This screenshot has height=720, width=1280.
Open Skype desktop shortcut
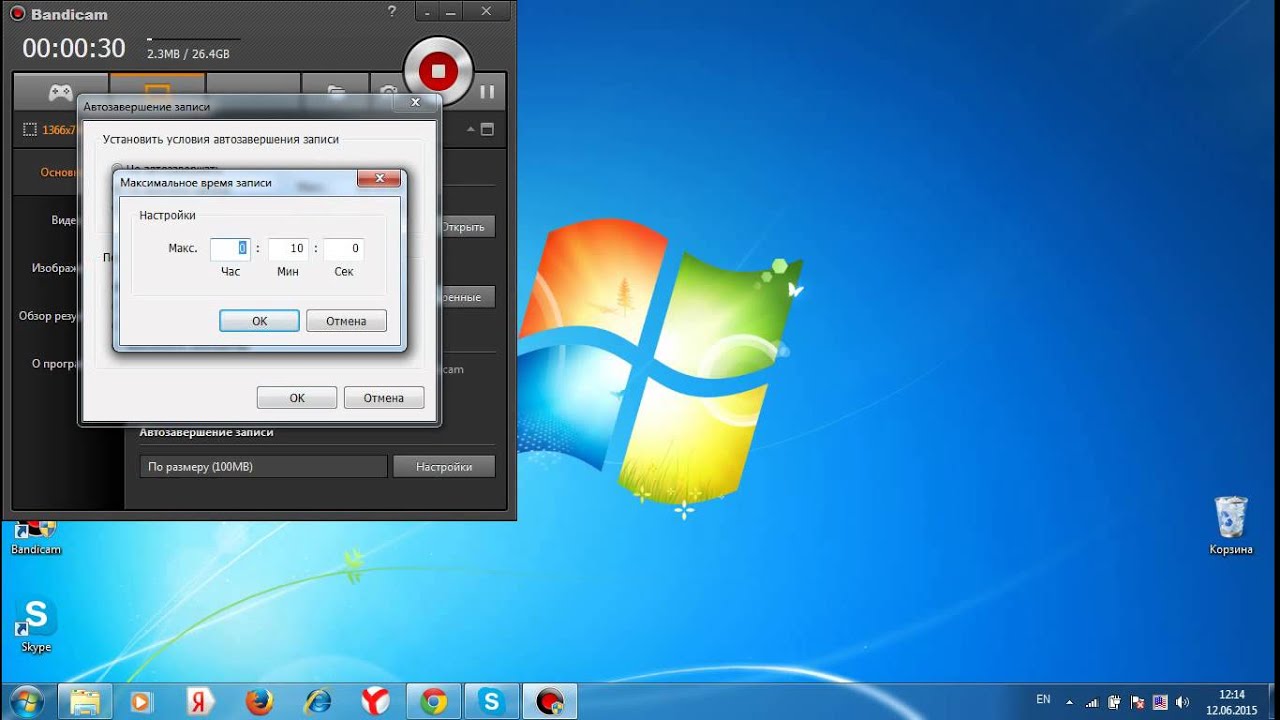click(36, 626)
